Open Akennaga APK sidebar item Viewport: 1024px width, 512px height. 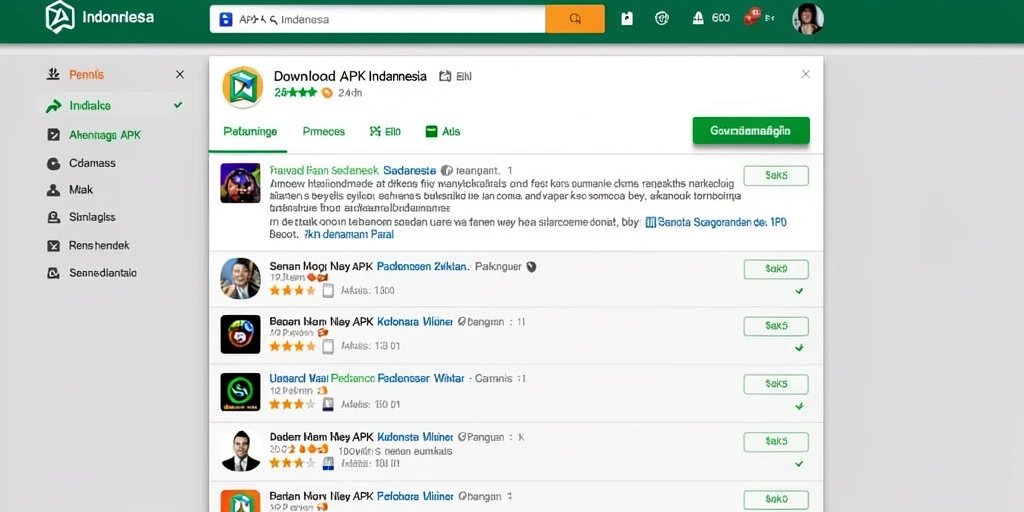click(104, 135)
